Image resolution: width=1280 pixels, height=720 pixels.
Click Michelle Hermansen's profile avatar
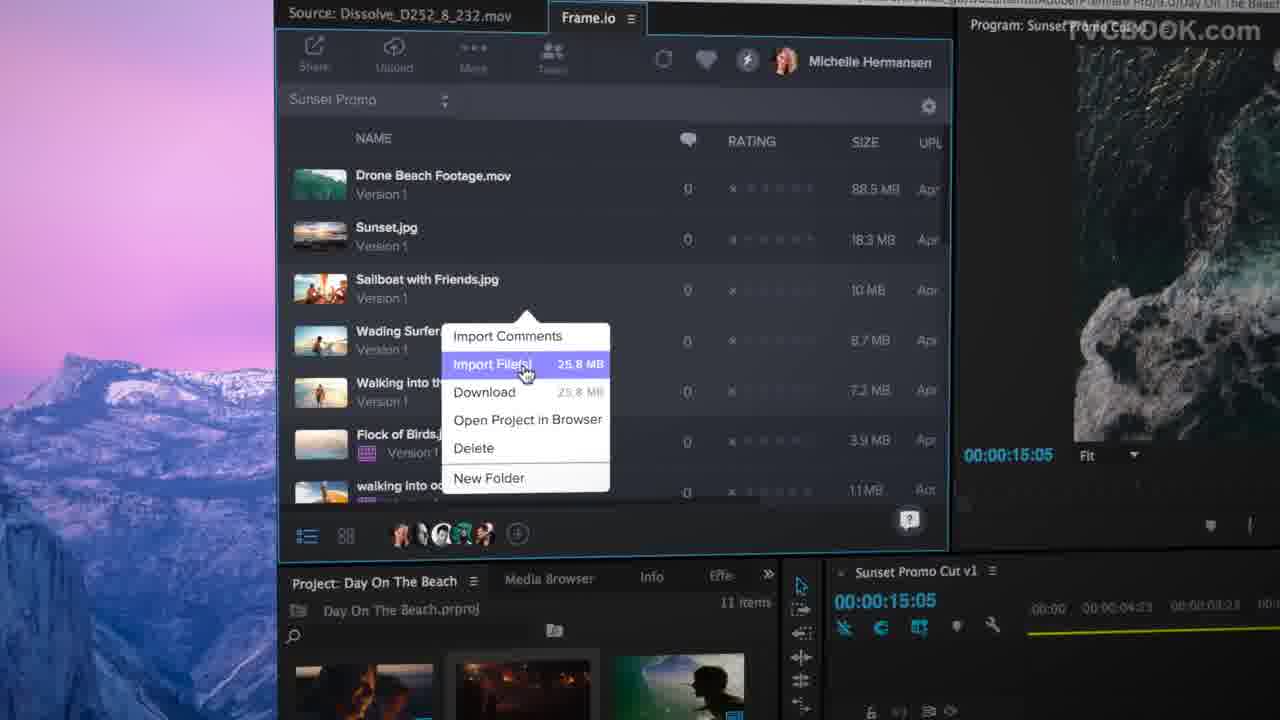click(x=786, y=62)
